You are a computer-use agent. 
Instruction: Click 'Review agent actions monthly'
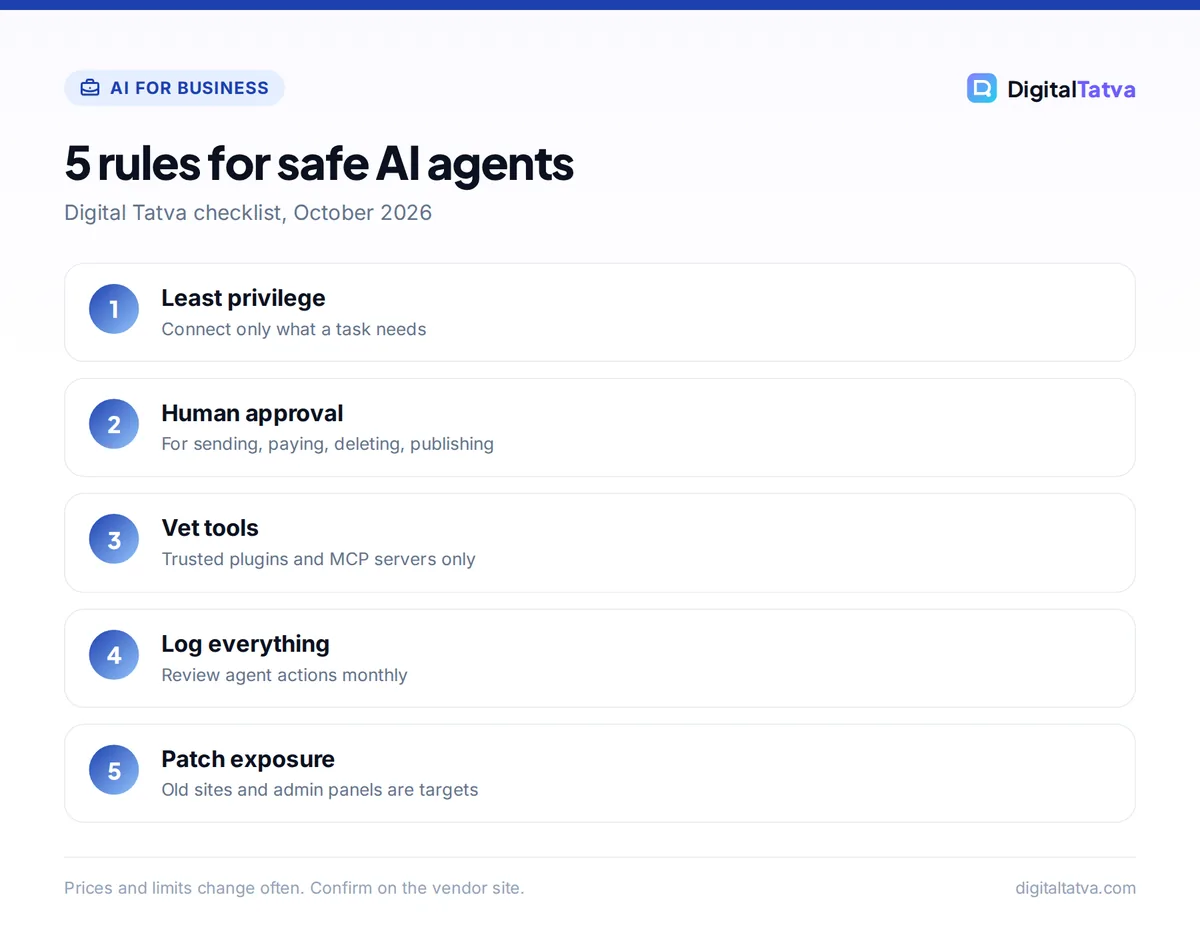coord(285,675)
